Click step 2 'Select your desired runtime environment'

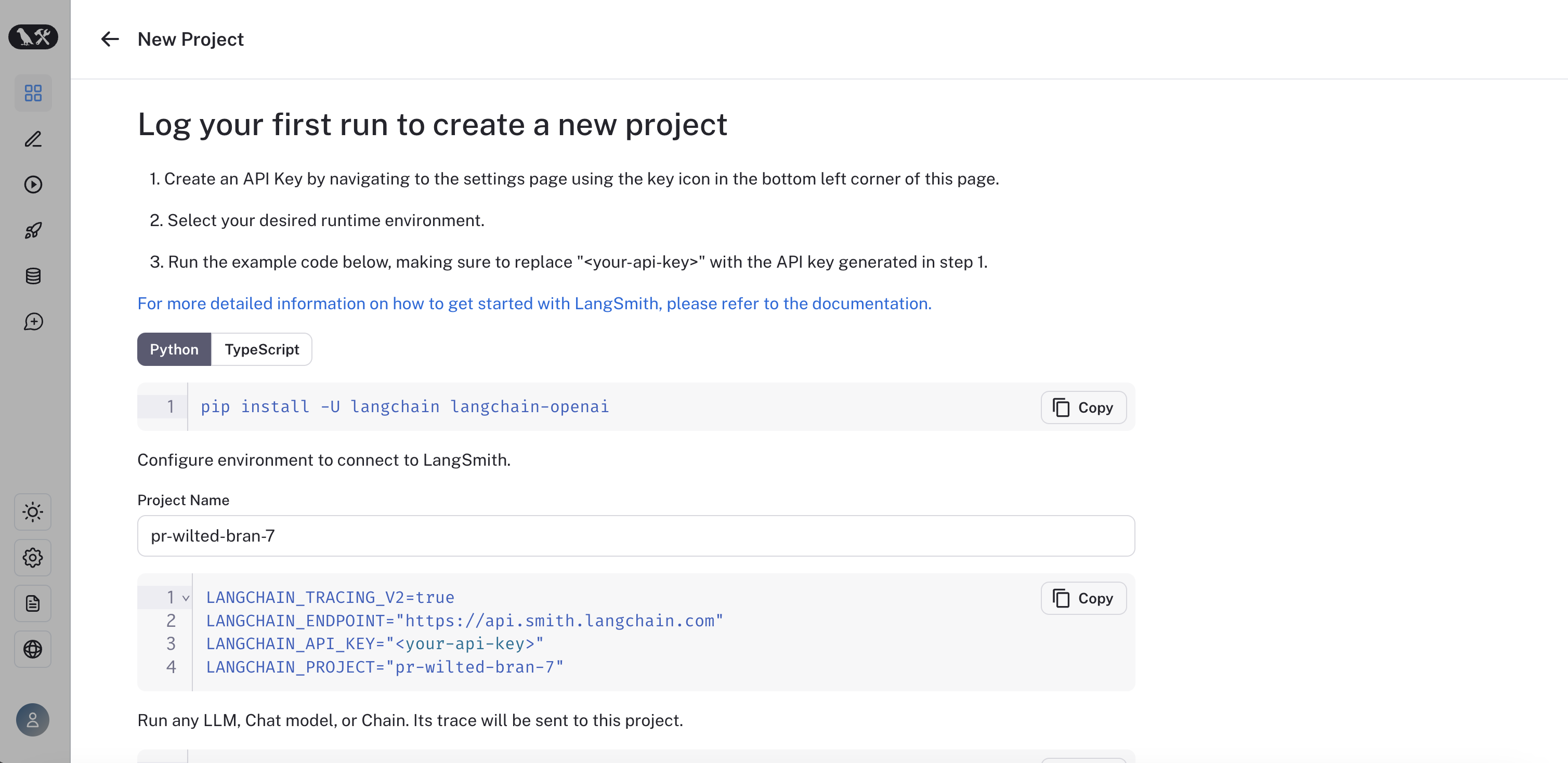317,220
